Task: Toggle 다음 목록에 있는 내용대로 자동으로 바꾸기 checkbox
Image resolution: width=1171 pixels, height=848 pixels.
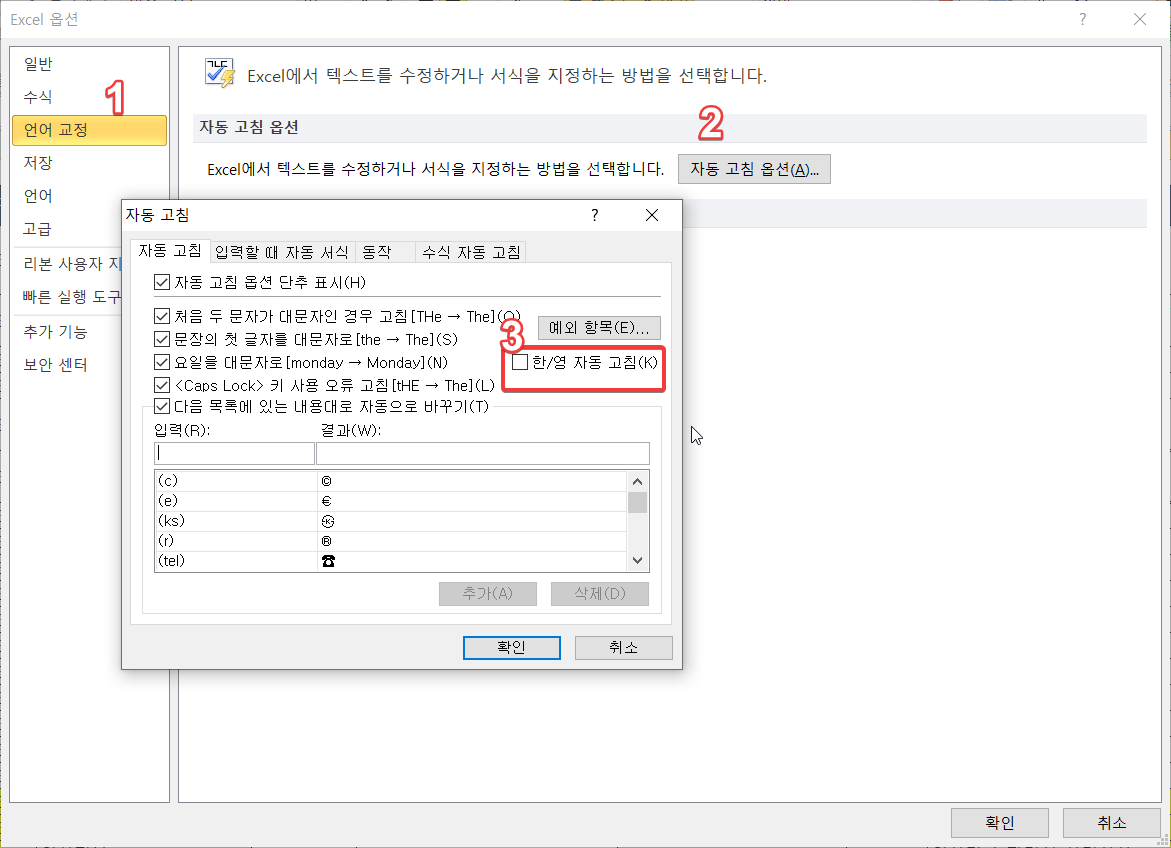Action: (x=162, y=406)
